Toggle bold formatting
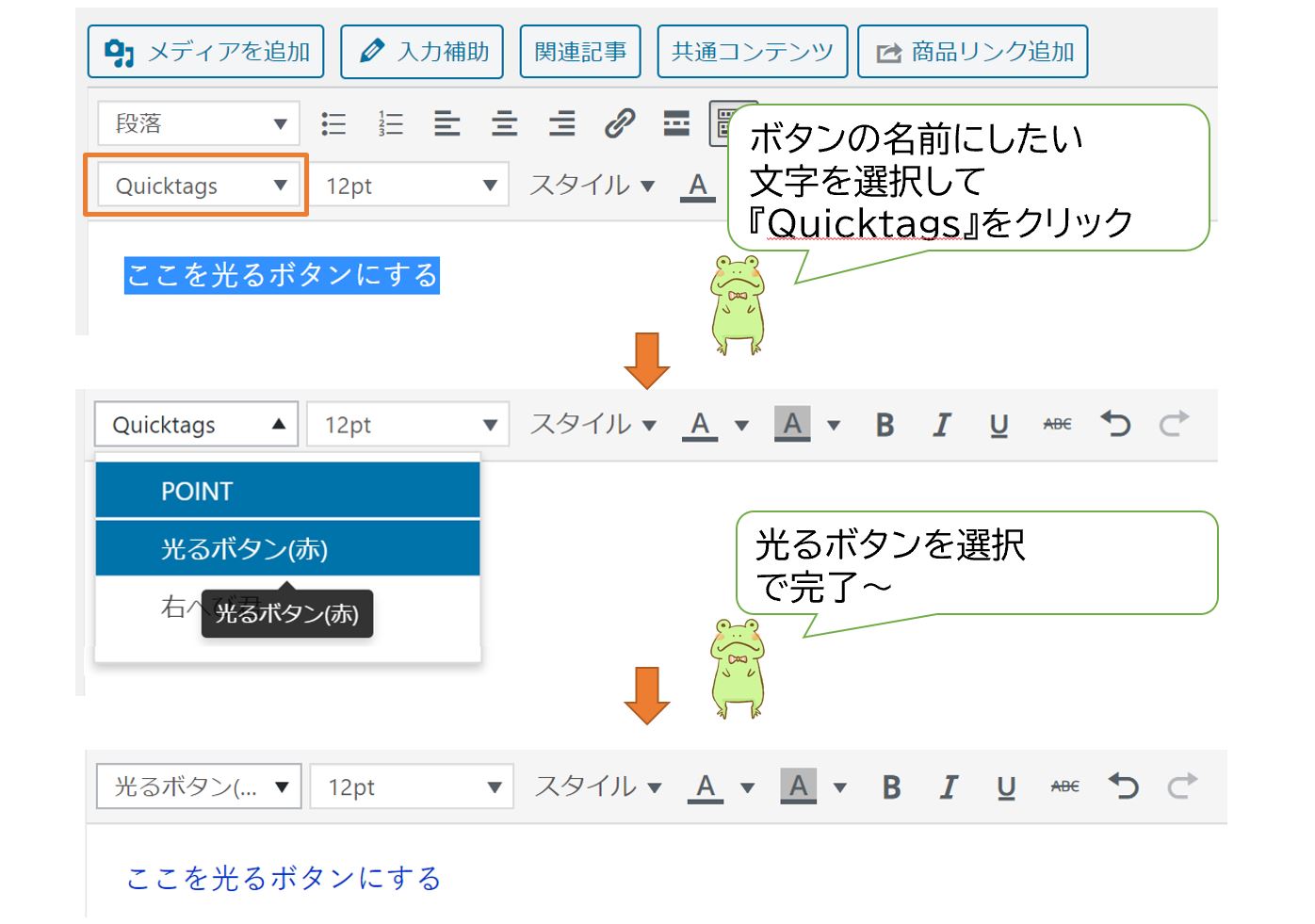Screen dimensions: 1315x924 [884, 424]
